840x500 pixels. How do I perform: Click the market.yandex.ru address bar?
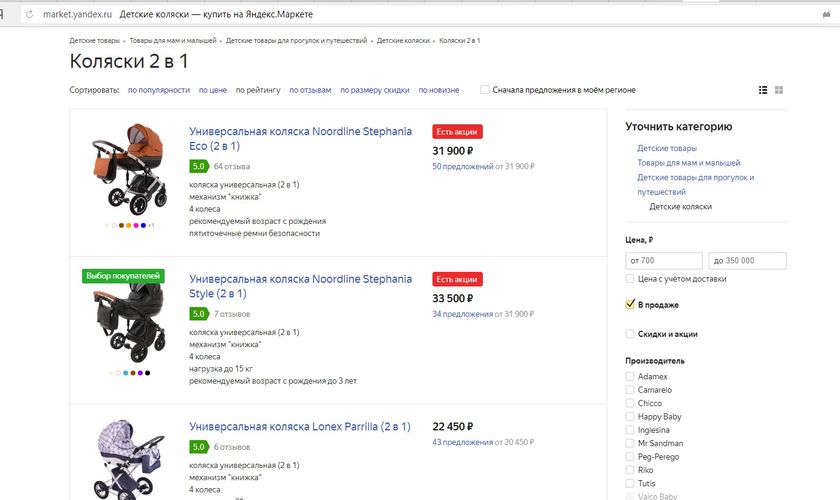[x=77, y=14]
